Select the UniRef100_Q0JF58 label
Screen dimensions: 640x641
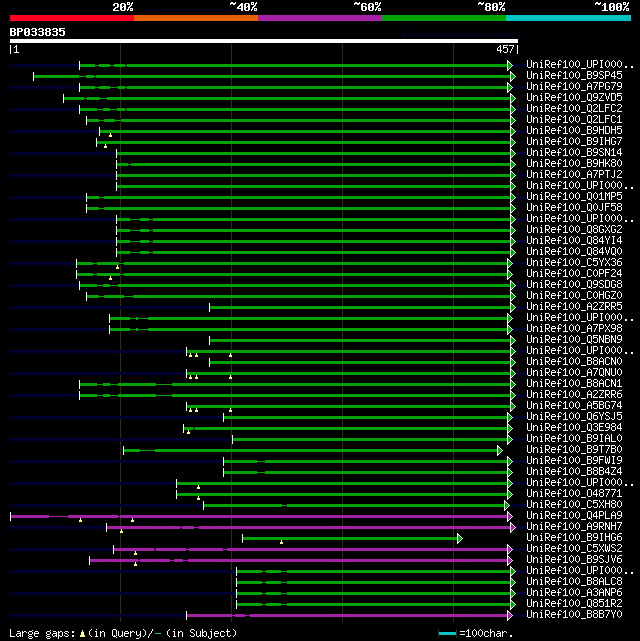point(574,208)
